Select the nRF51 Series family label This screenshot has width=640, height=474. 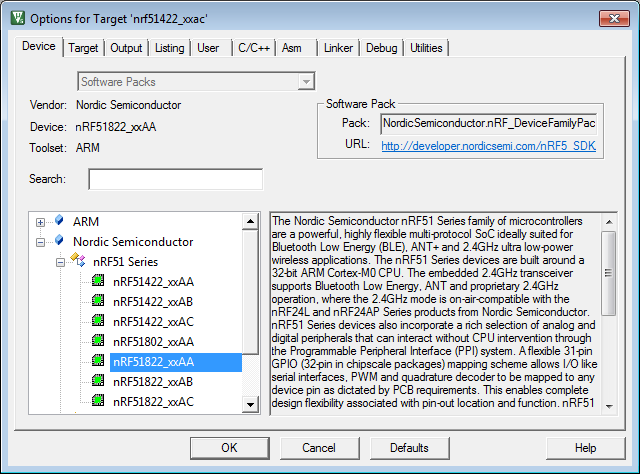125,262
